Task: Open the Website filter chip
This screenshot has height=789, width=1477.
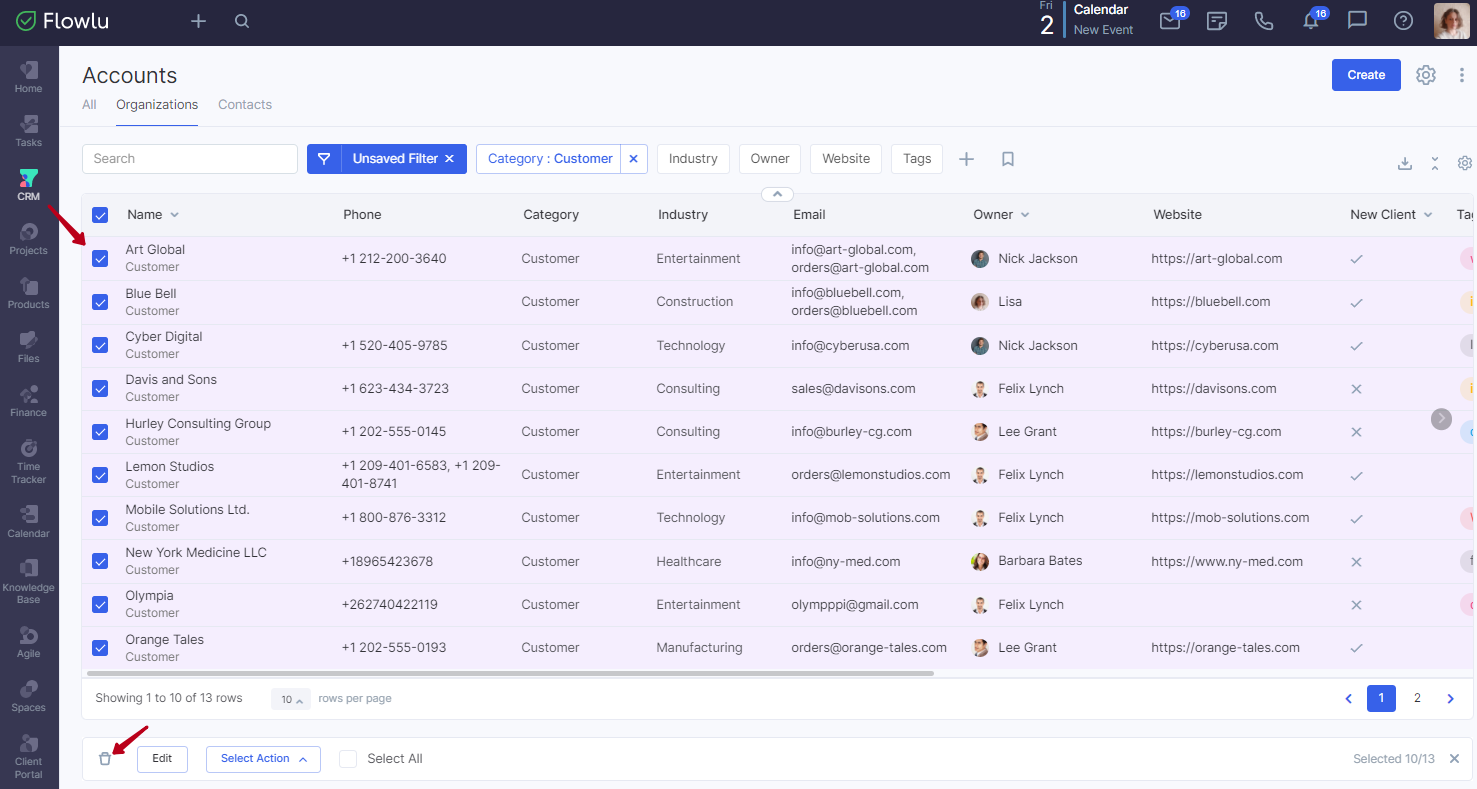Action: pos(846,159)
